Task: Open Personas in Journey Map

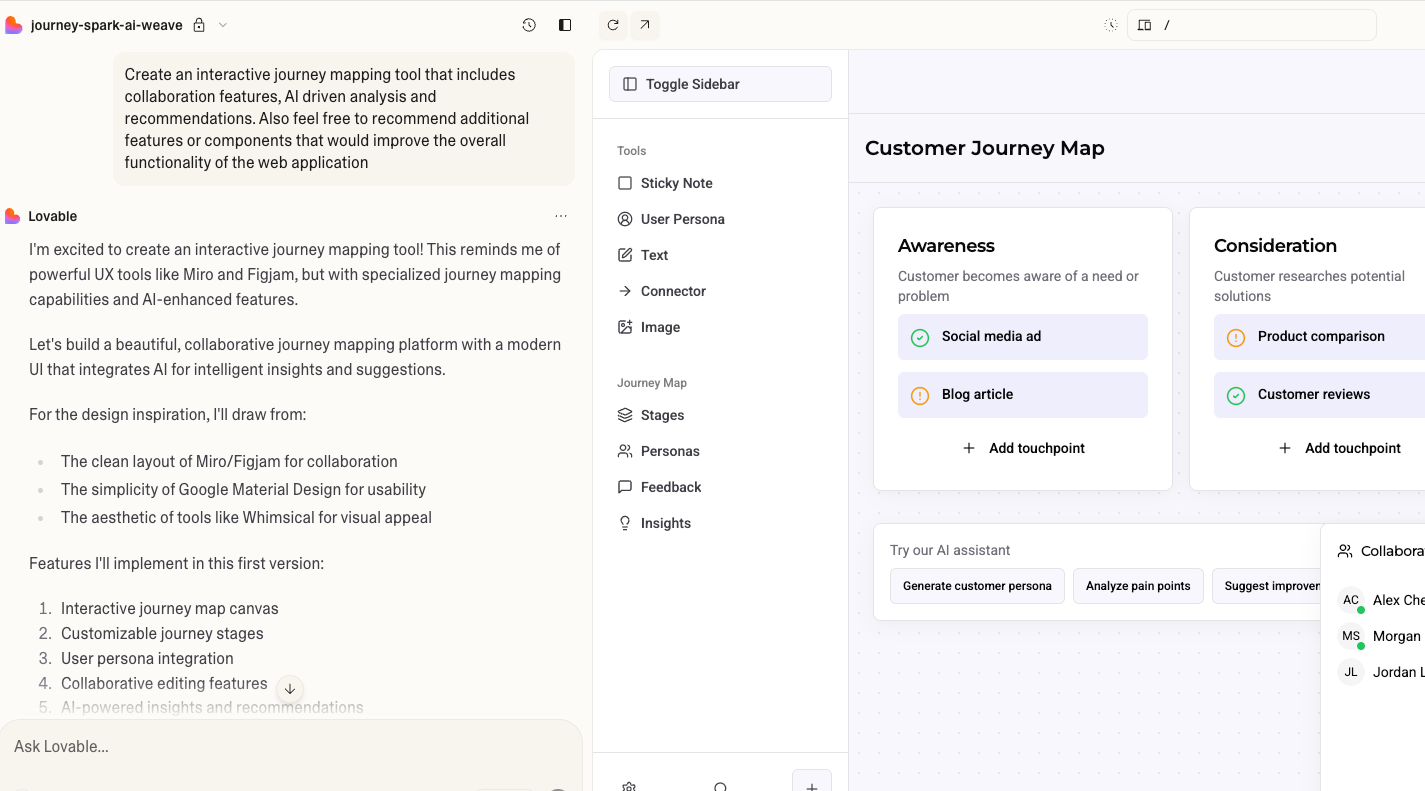Action: pos(720,451)
